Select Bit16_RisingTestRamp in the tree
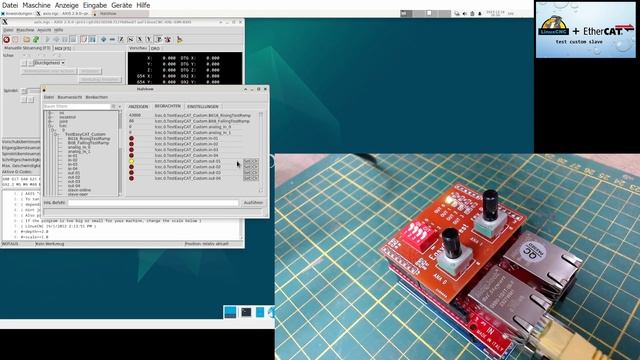 click(89, 138)
